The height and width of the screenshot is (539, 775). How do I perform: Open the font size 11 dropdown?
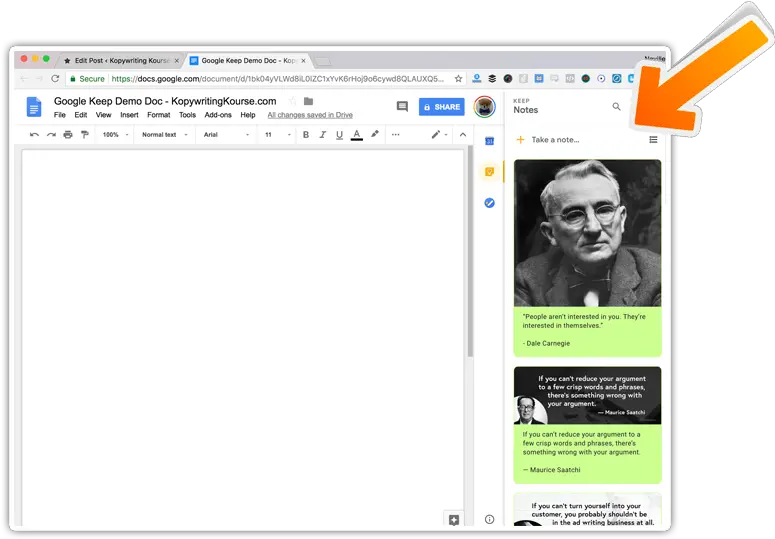pyautogui.click(x=278, y=134)
